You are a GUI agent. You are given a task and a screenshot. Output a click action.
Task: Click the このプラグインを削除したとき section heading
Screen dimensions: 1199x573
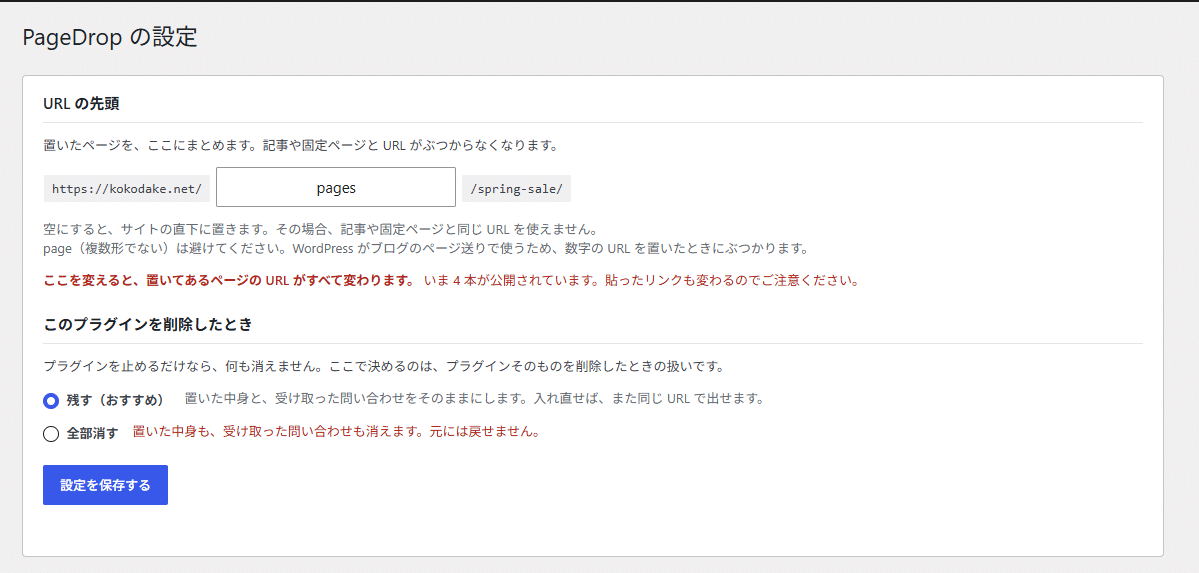[148, 324]
